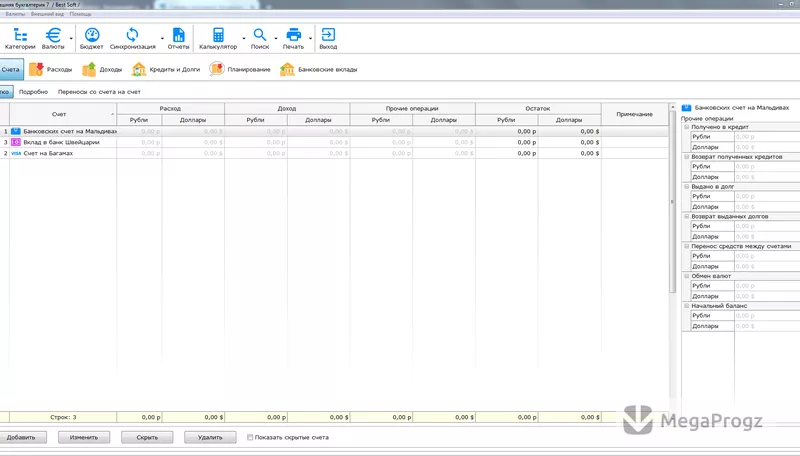Image resolution: width=800 pixels, height=456 pixels.
Task: Open dropdown arrow next to Валюты
Action: tap(71, 39)
